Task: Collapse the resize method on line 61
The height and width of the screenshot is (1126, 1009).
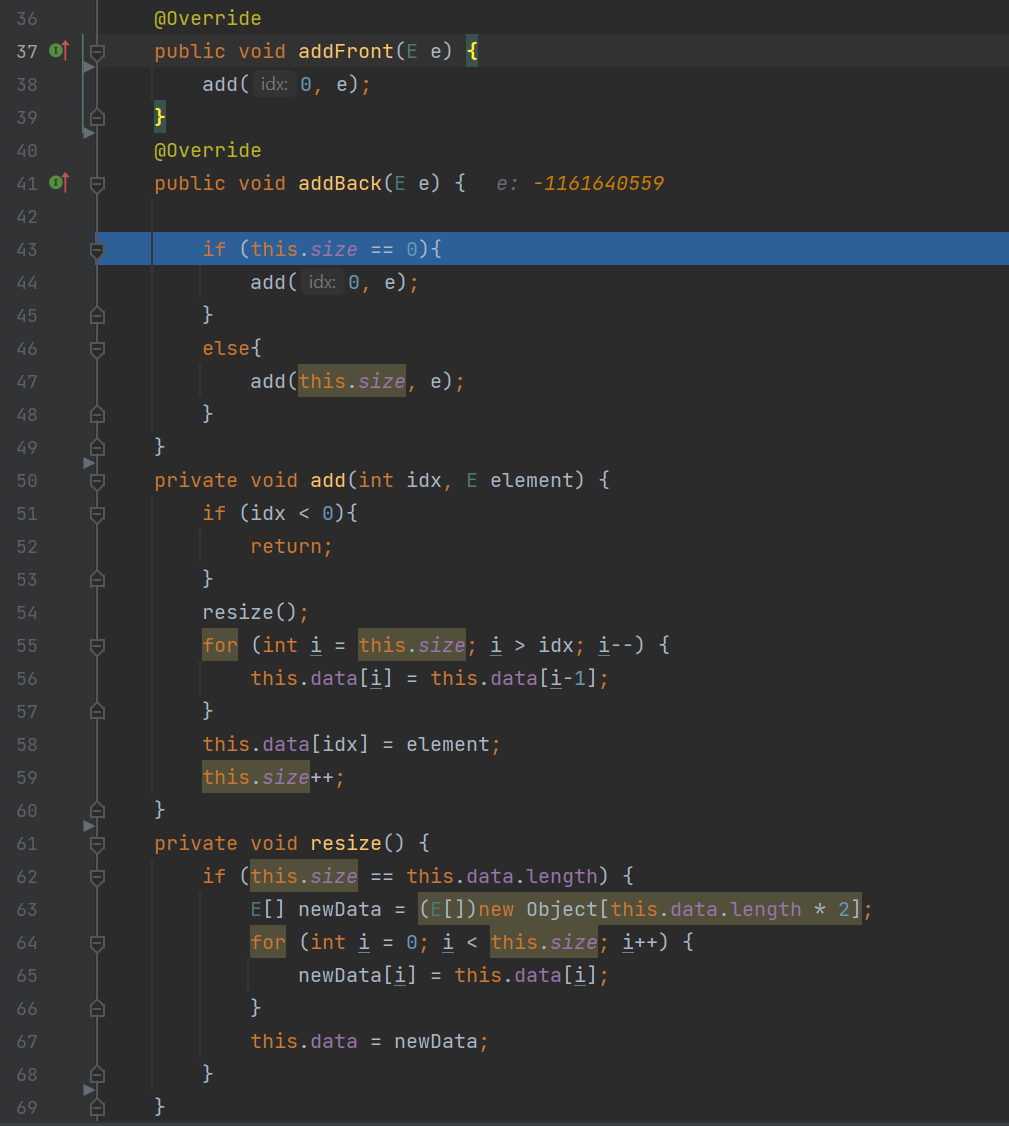Action: [x=97, y=844]
